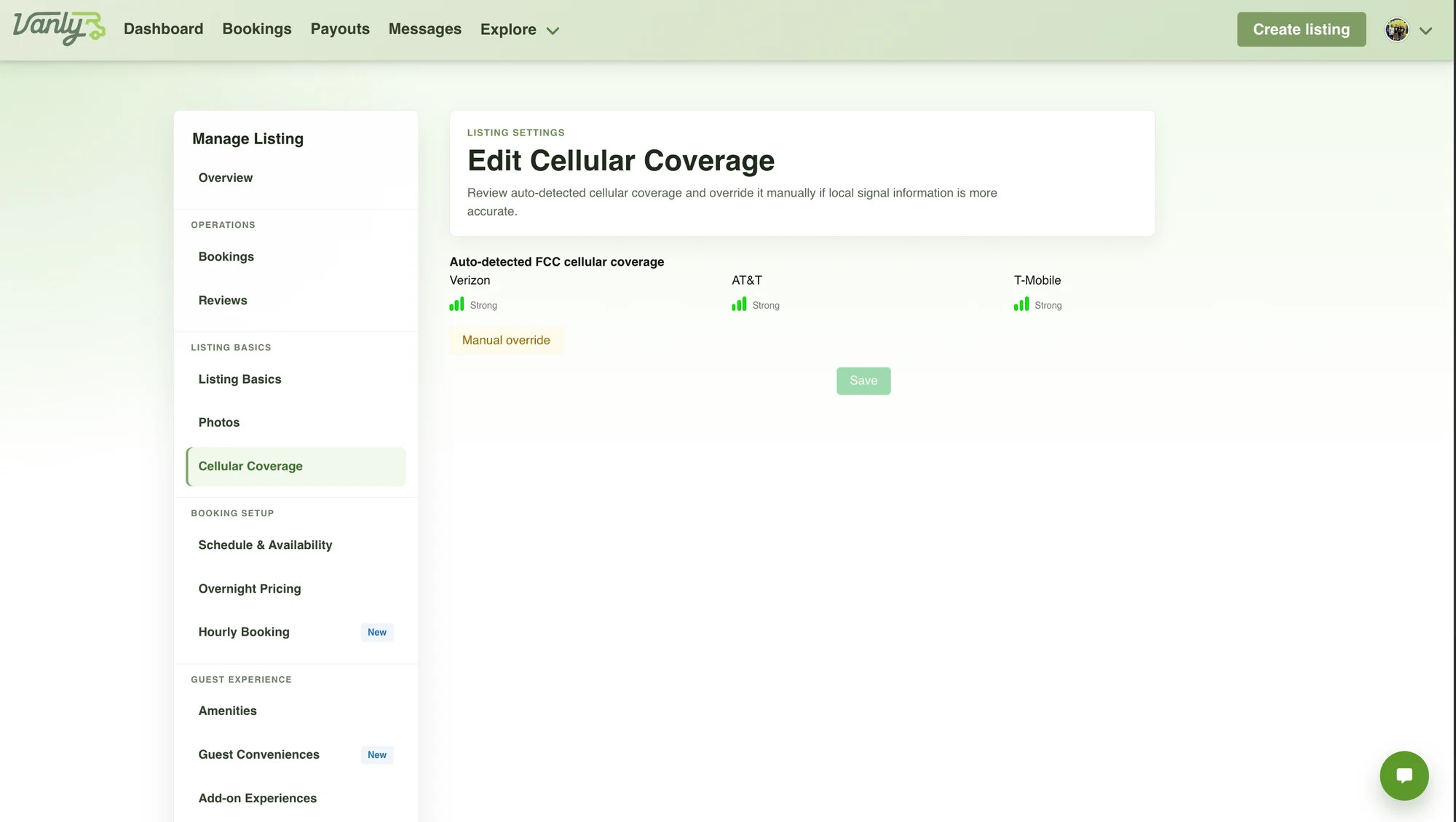This screenshot has height=822, width=1456.
Task: Open the chat support bubble
Action: (1404, 775)
